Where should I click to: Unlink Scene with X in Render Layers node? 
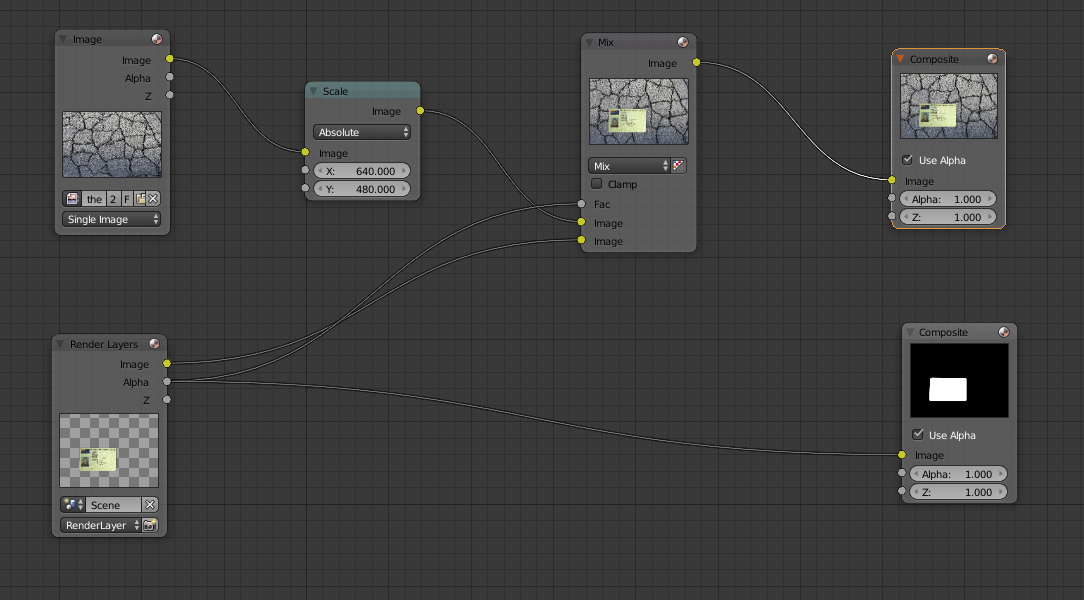(150, 505)
